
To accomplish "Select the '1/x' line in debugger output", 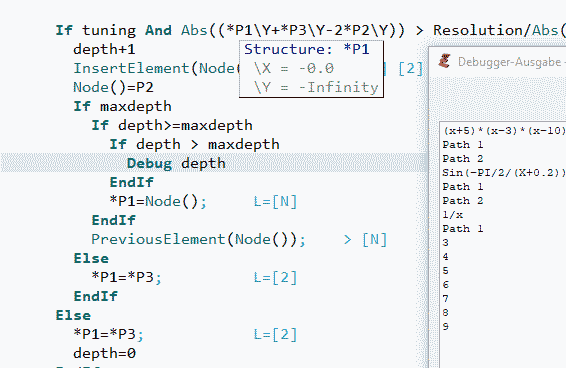I will tap(453, 215).
